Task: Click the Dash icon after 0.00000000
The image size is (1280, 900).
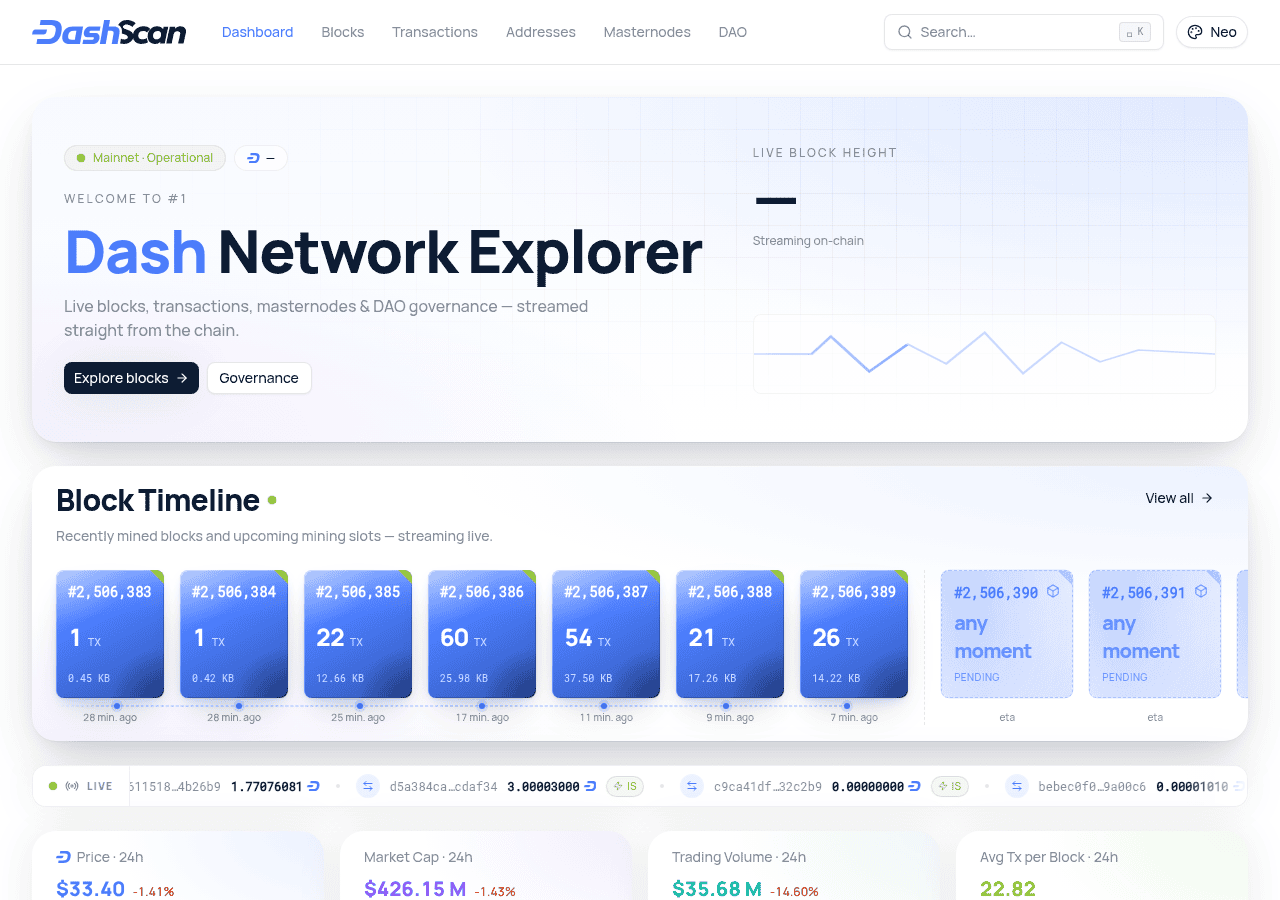Action: pyautogui.click(x=914, y=786)
